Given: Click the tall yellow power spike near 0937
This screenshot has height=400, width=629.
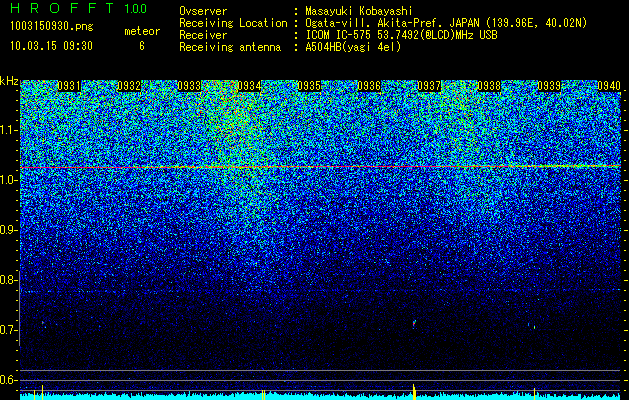Looking at the screenshot, I should pos(414,392).
